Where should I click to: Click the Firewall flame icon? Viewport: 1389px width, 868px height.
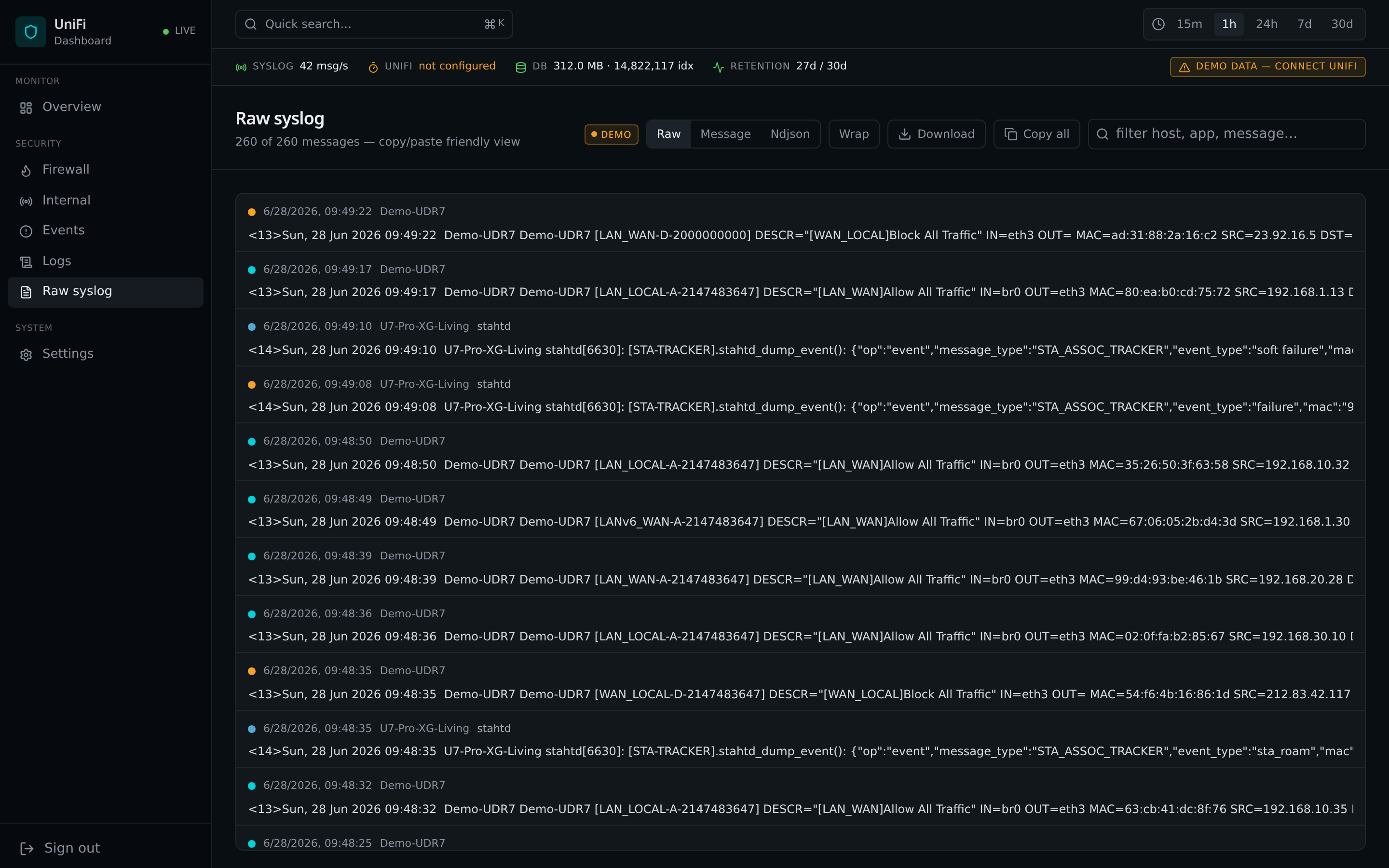click(26, 171)
